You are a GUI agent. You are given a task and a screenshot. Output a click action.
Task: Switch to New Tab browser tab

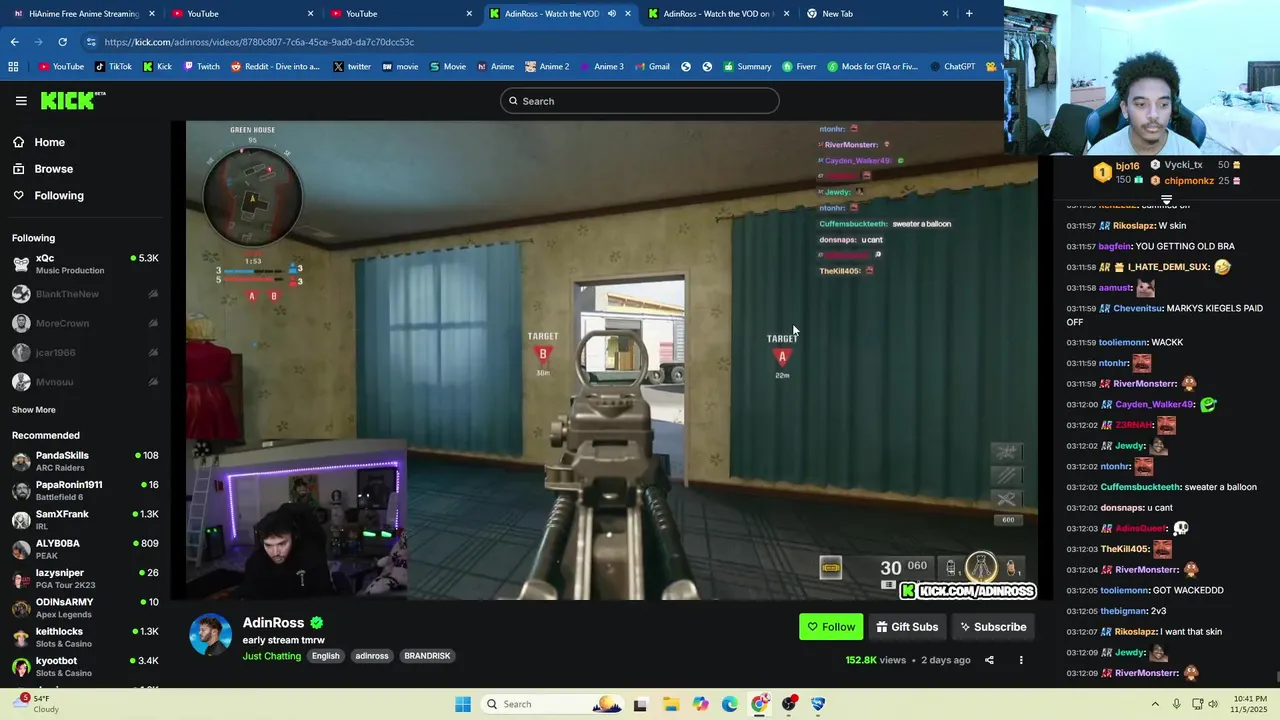[x=878, y=14]
